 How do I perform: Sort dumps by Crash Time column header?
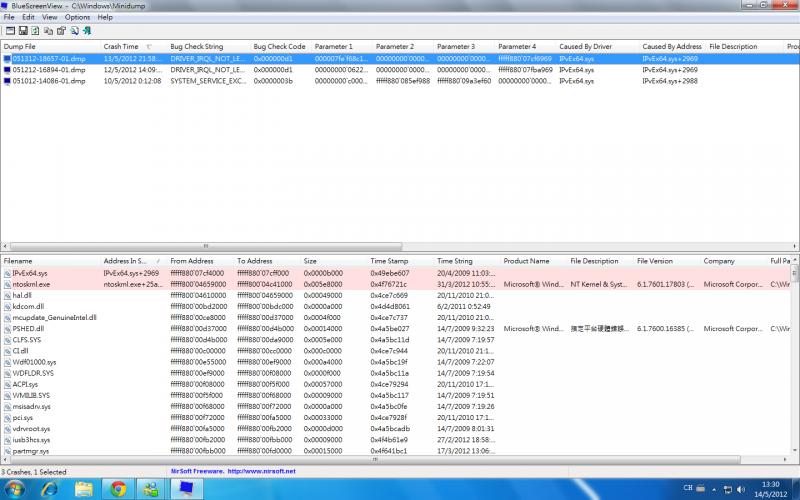point(125,46)
